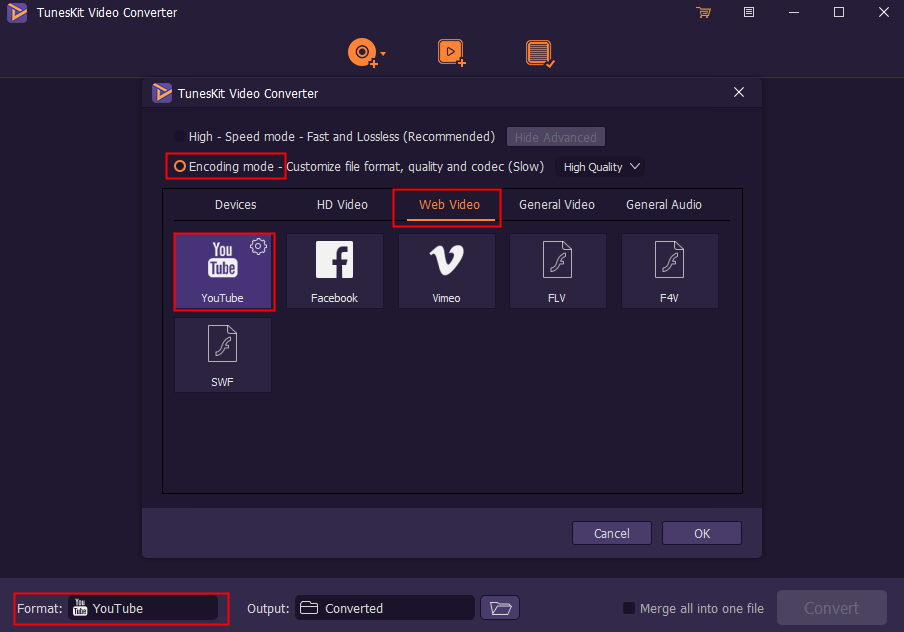The height and width of the screenshot is (632, 904).
Task: Open YouTube format settings gear
Action: pos(258,246)
